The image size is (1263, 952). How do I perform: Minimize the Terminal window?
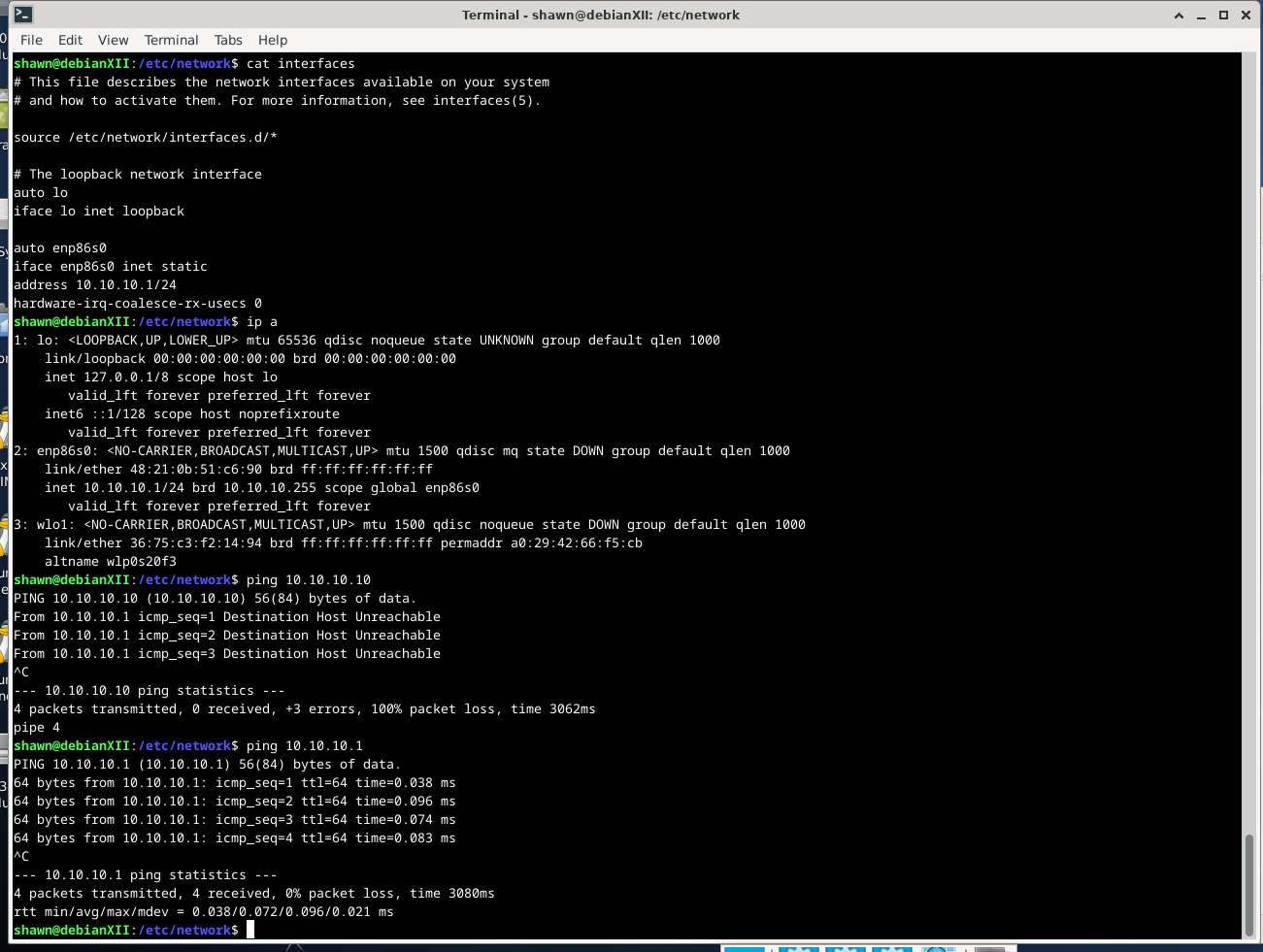pos(1201,15)
